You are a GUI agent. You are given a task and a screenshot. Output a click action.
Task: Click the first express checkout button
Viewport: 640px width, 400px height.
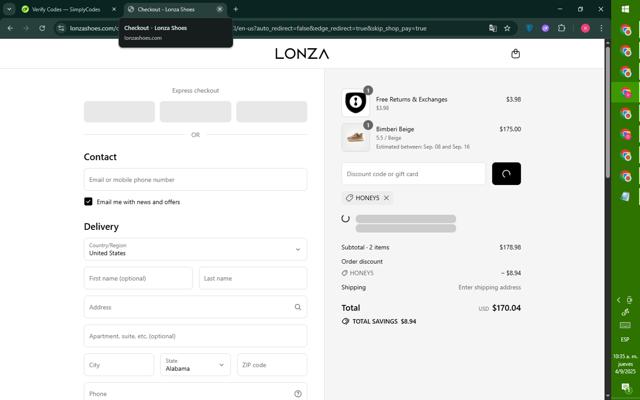[119, 111]
